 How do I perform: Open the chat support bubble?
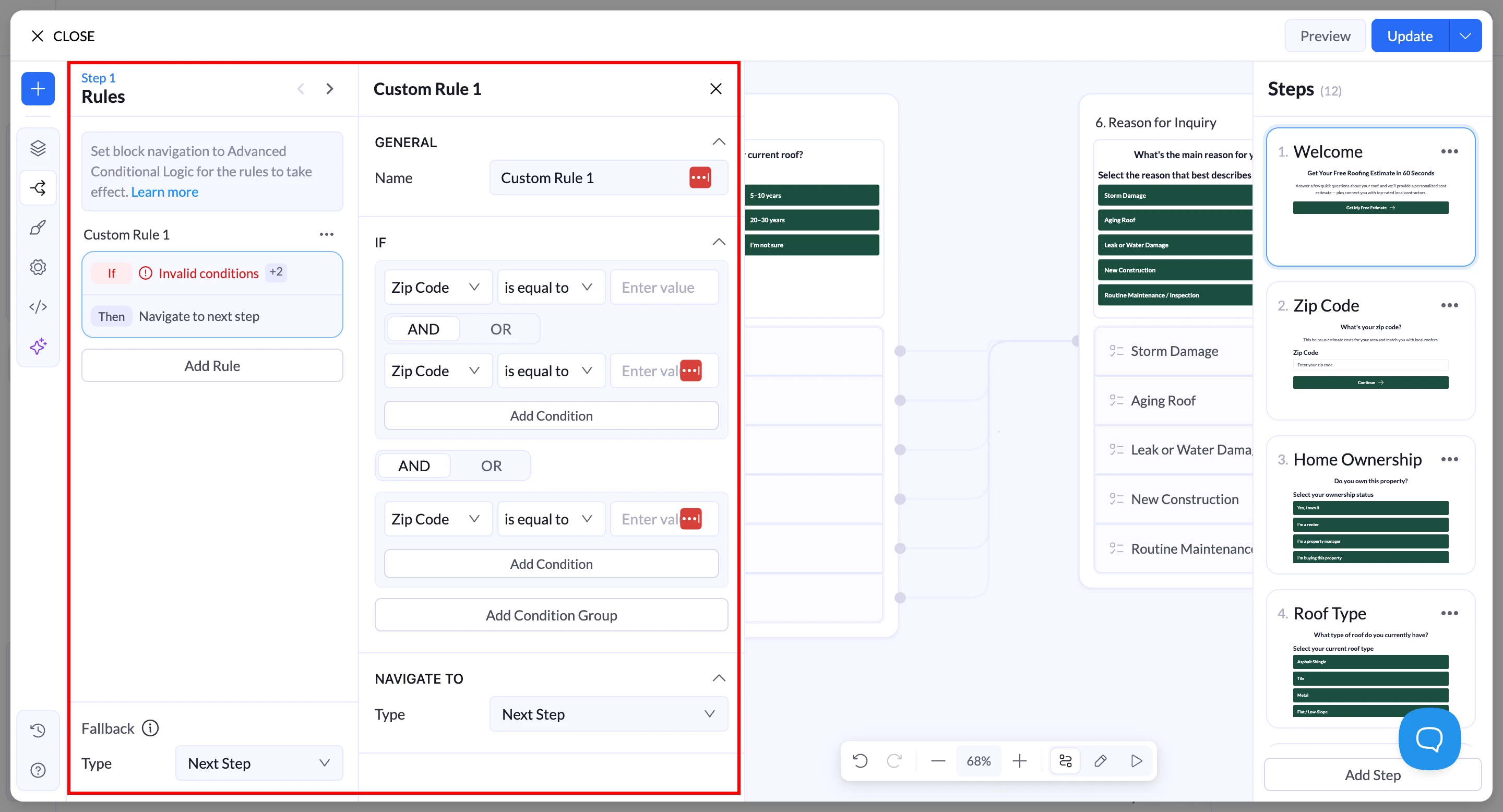coord(1429,738)
